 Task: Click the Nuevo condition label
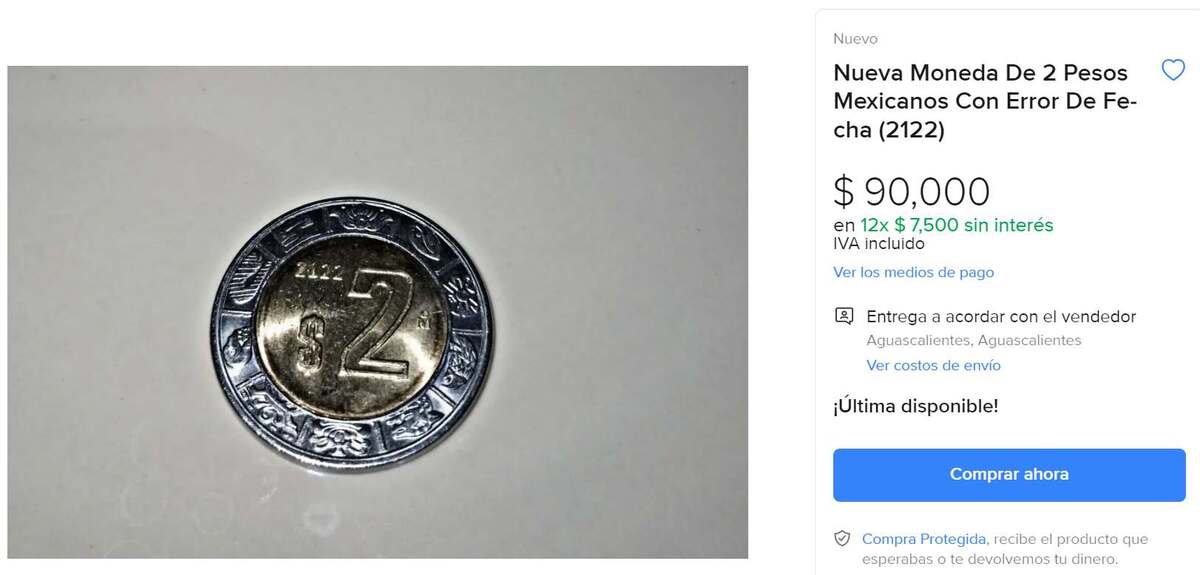pos(855,39)
